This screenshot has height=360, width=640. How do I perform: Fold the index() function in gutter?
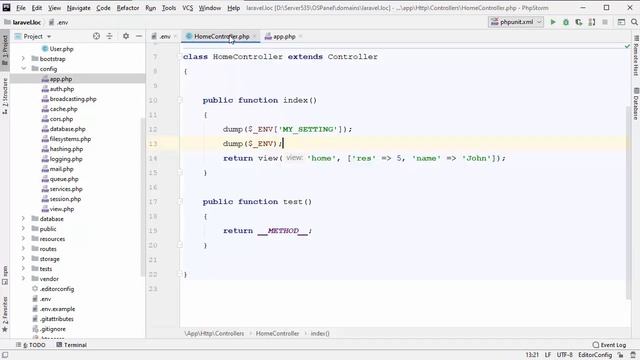(180, 100)
